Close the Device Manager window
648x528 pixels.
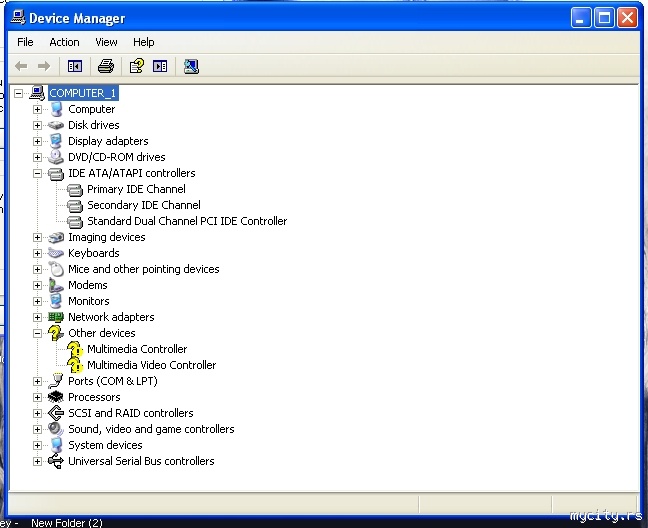click(627, 18)
